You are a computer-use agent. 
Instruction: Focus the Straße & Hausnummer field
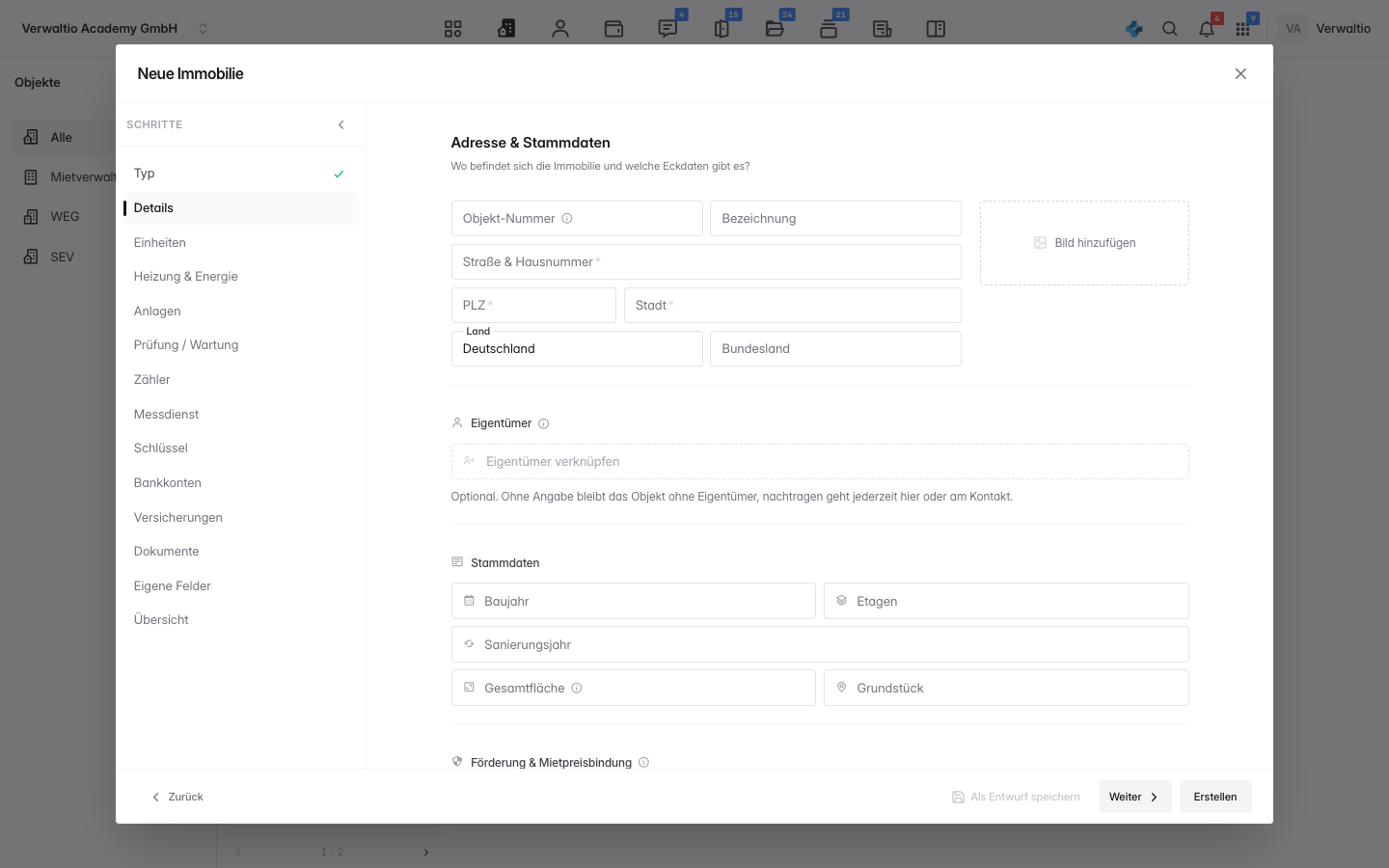tap(706, 261)
